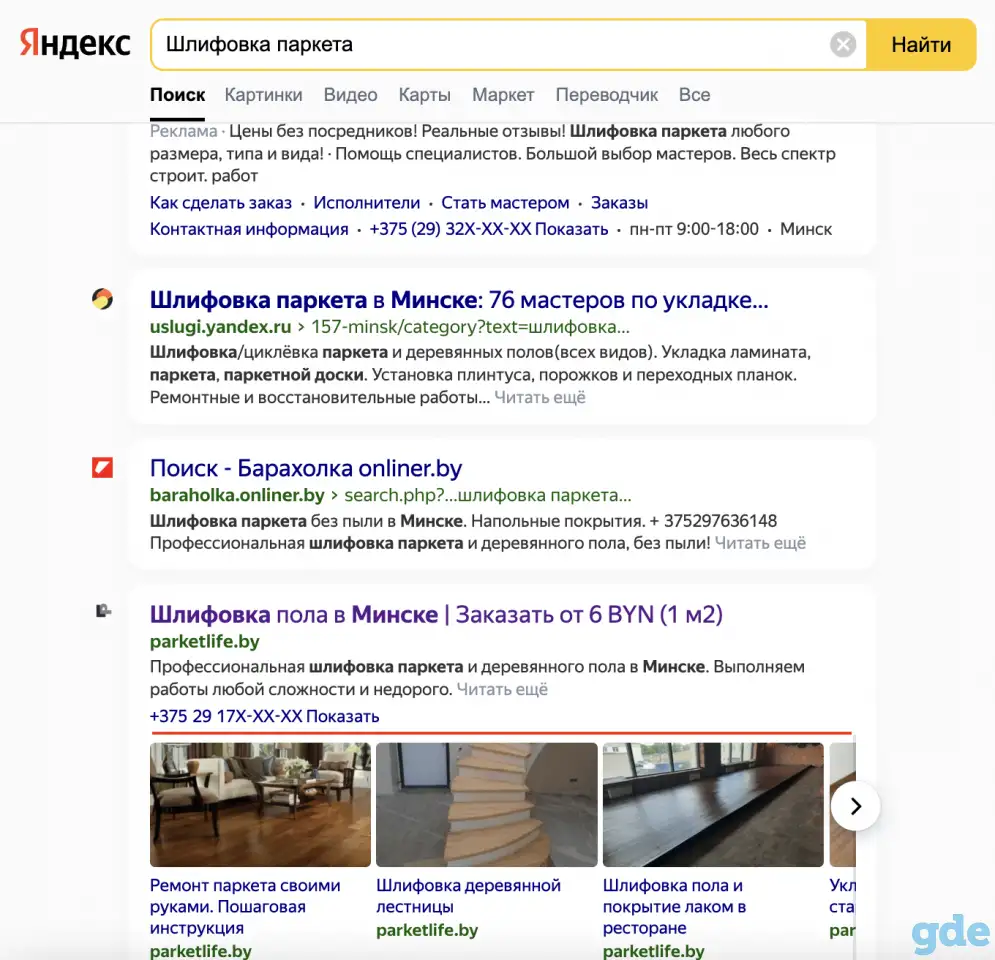Open the Заказы ad sitelink

tap(619, 203)
